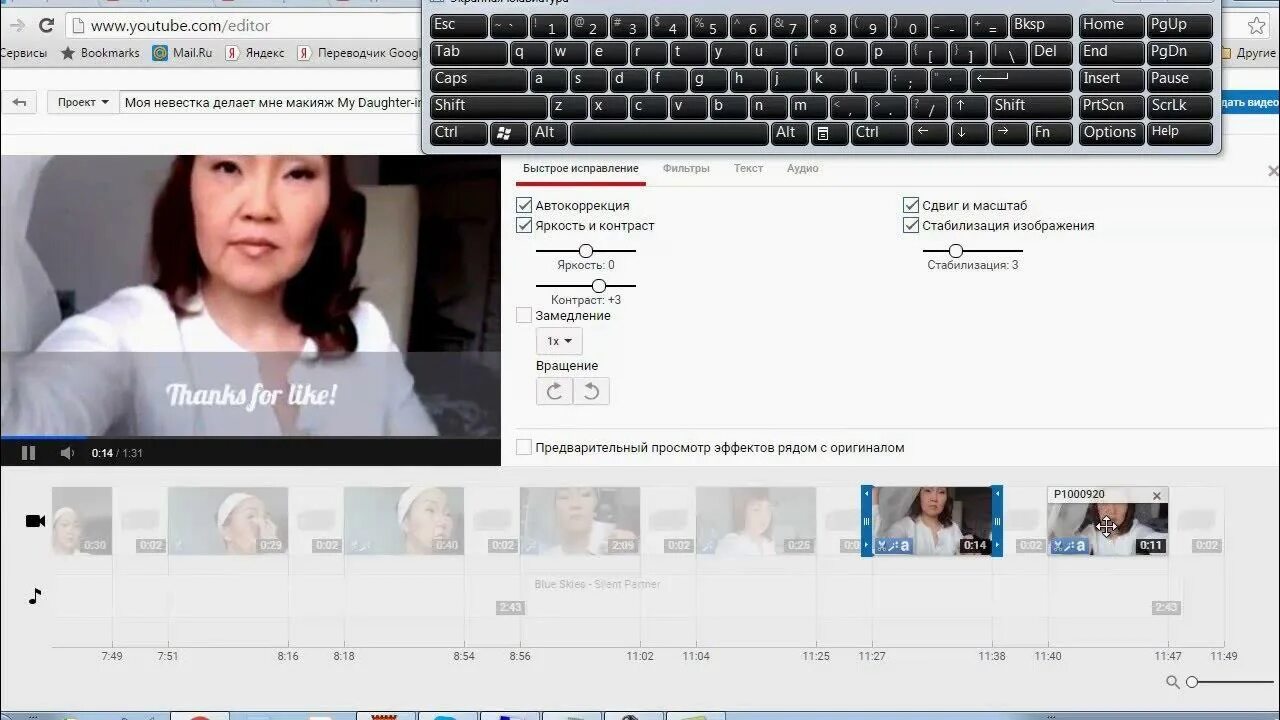The height and width of the screenshot is (720, 1280).
Task: Open the 1x slow-motion speed dropdown
Action: 559,341
